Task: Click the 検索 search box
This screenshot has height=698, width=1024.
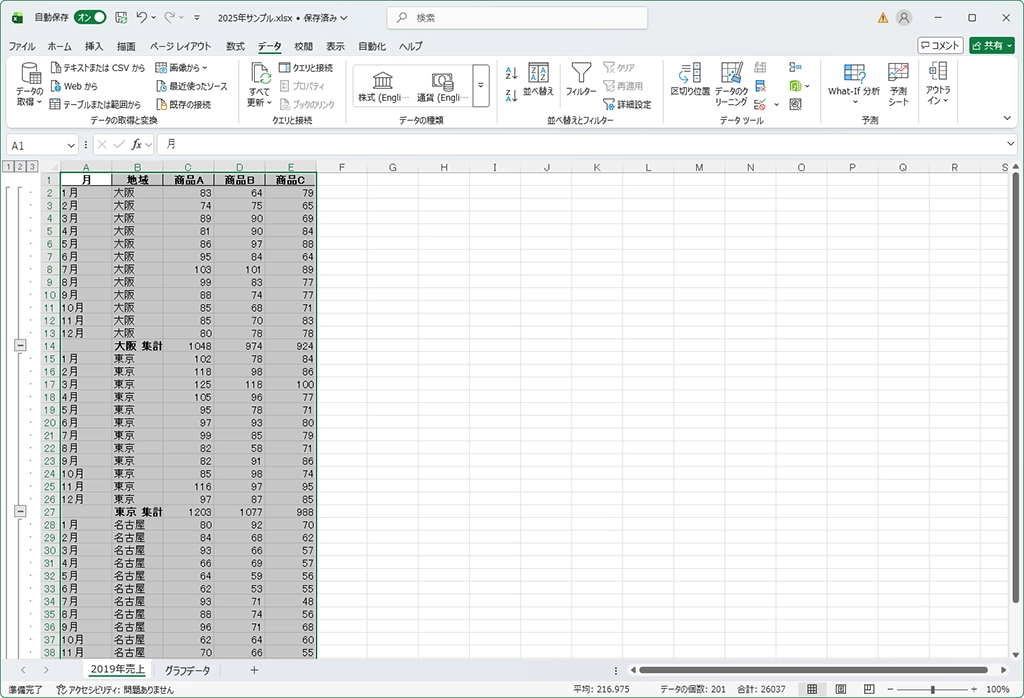Action: 517,18
